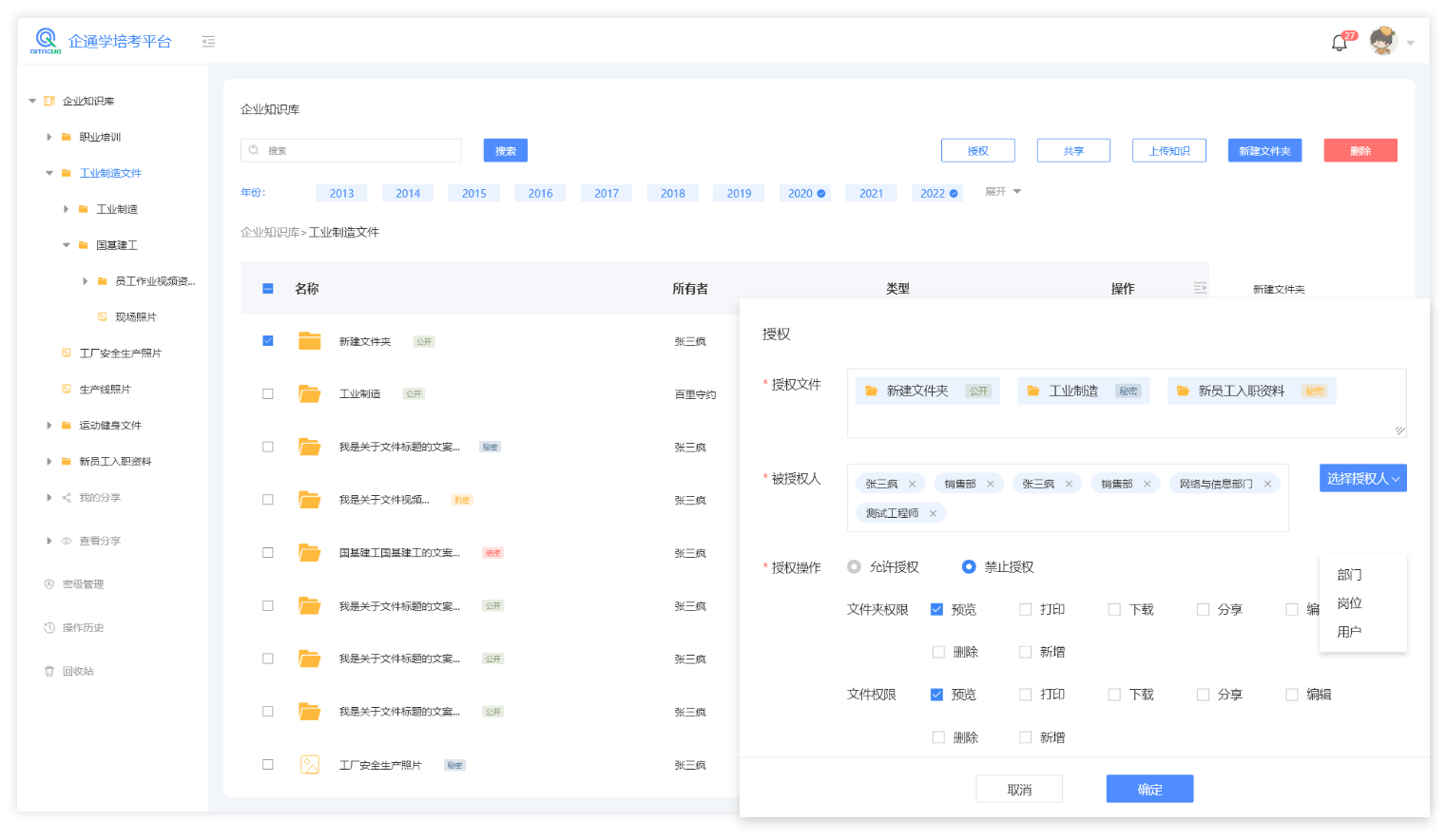
Task: Confirm the dialog with 确定
Action: click(1149, 789)
